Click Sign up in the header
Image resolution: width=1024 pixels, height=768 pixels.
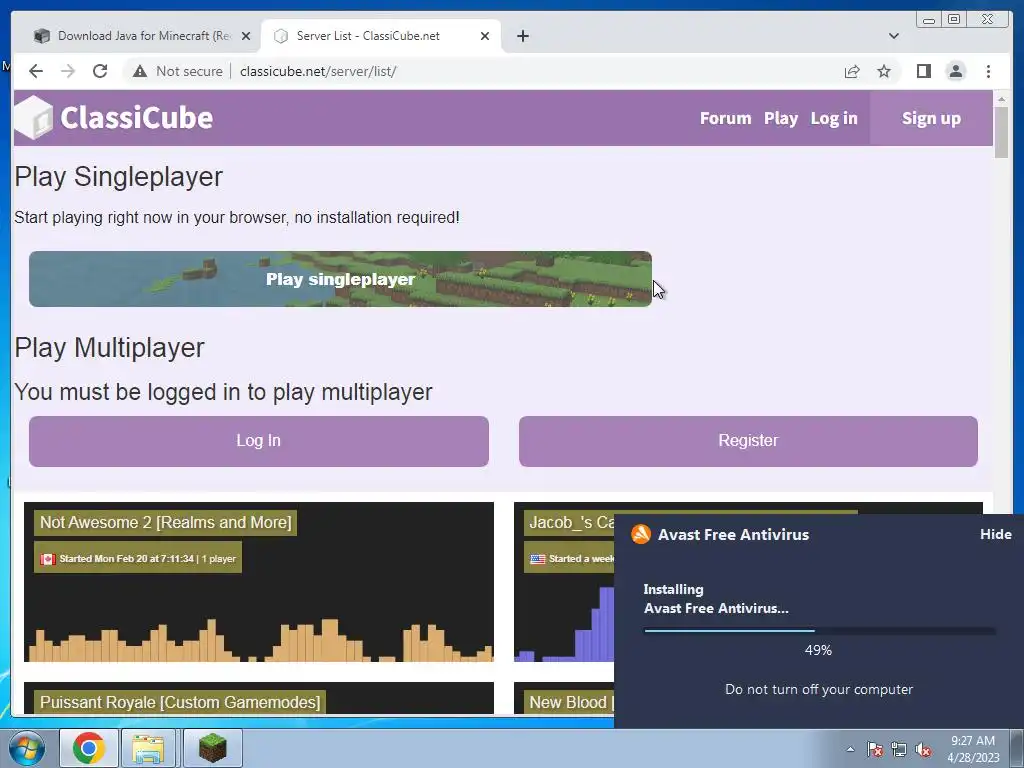click(x=931, y=118)
